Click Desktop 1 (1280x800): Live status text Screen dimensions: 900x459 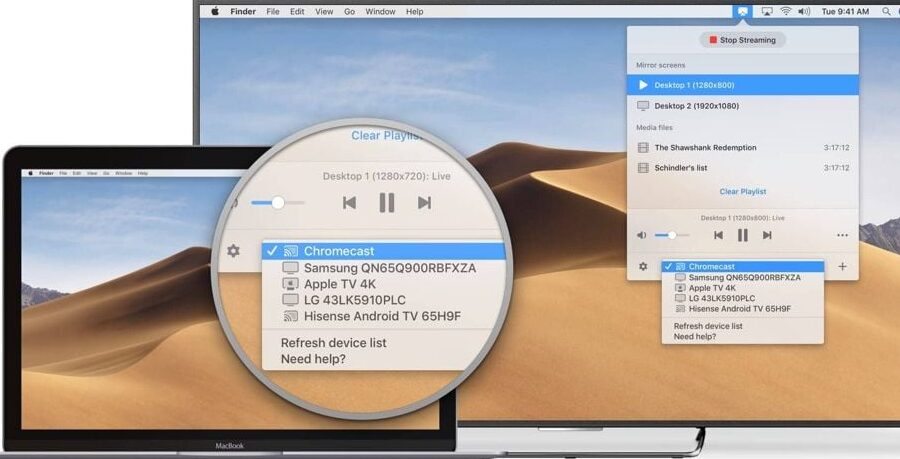coord(743,218)
